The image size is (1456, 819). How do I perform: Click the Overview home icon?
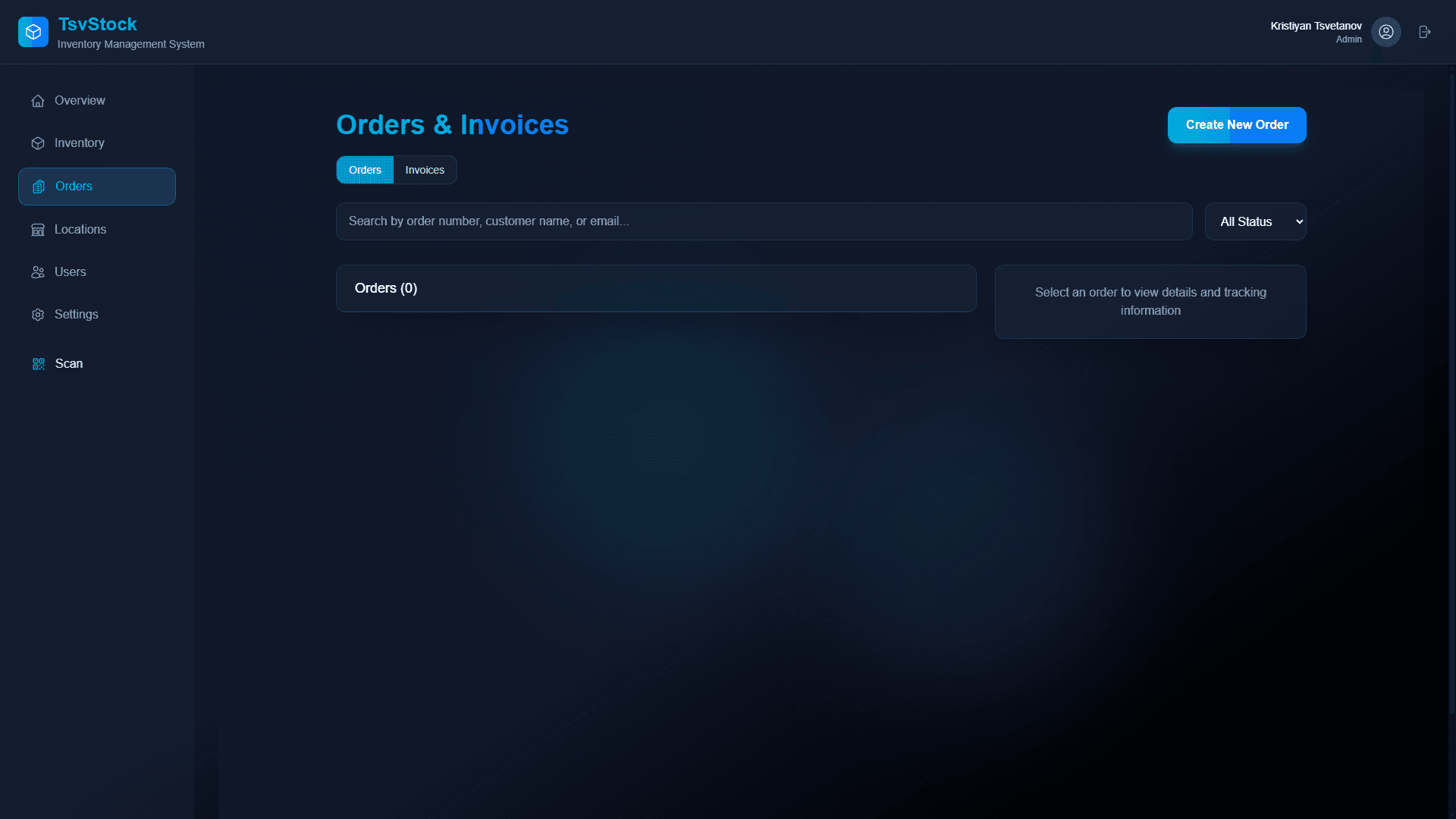point(38,101)
